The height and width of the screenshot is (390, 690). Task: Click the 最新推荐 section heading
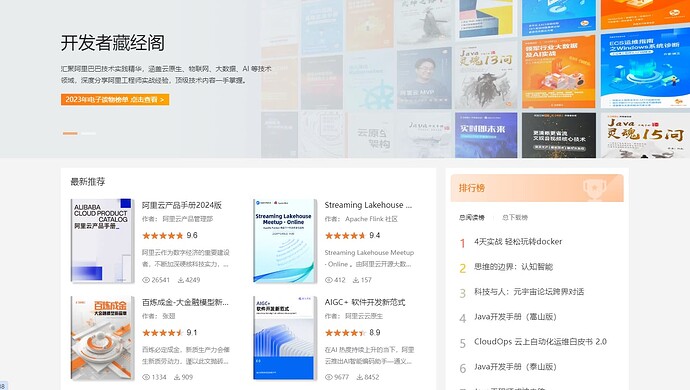point(88,182)
